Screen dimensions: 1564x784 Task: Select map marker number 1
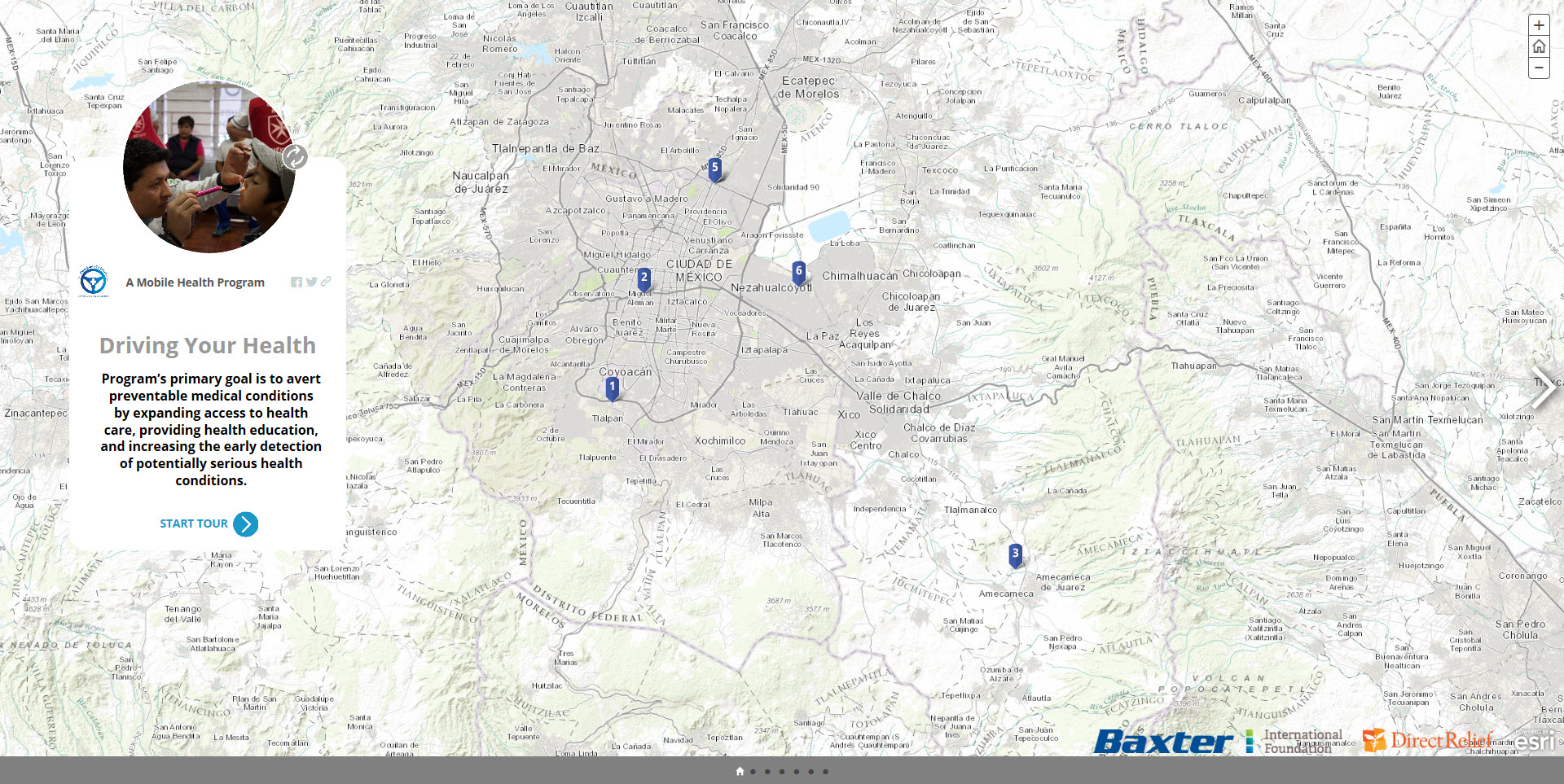(613, 388)
